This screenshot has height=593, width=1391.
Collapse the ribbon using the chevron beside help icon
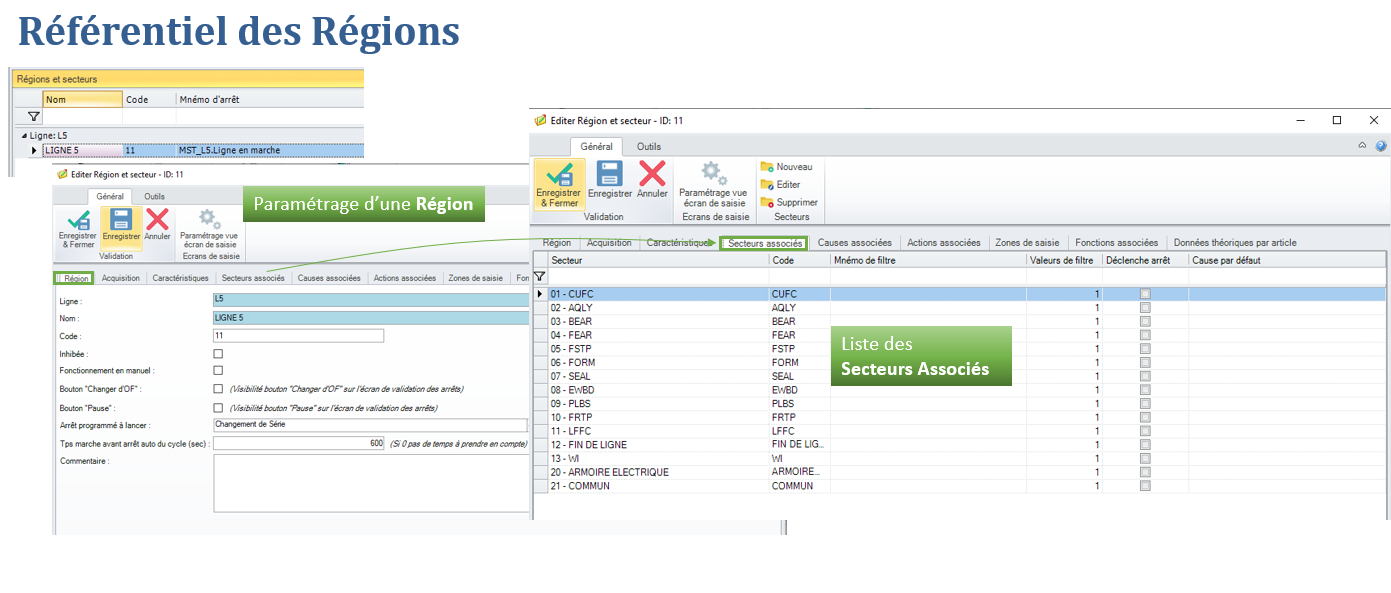1362,146
